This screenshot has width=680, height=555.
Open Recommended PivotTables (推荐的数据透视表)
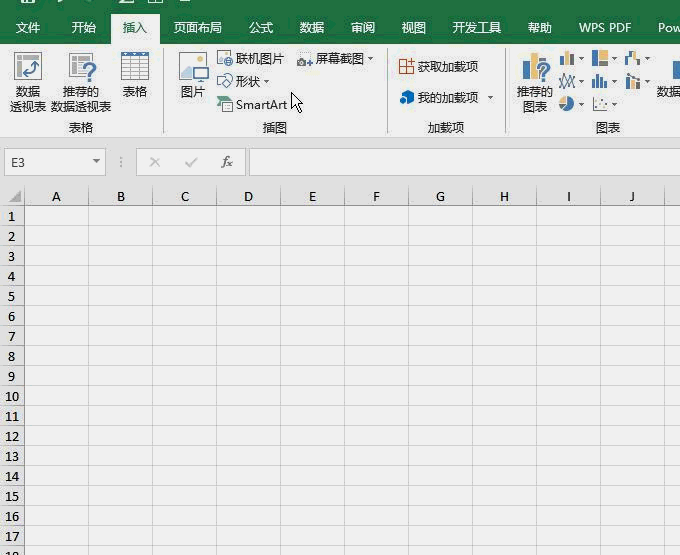pyautogui.click(x=81, y=80)
